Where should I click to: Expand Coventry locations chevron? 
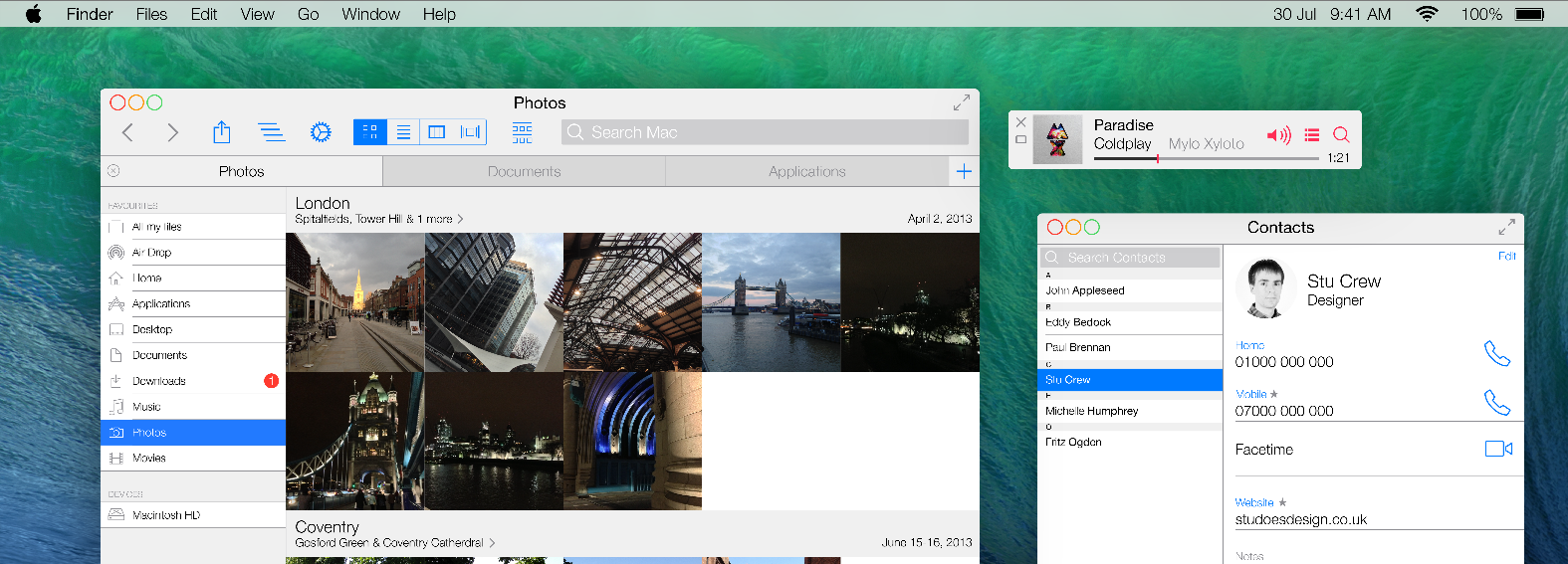492,543
